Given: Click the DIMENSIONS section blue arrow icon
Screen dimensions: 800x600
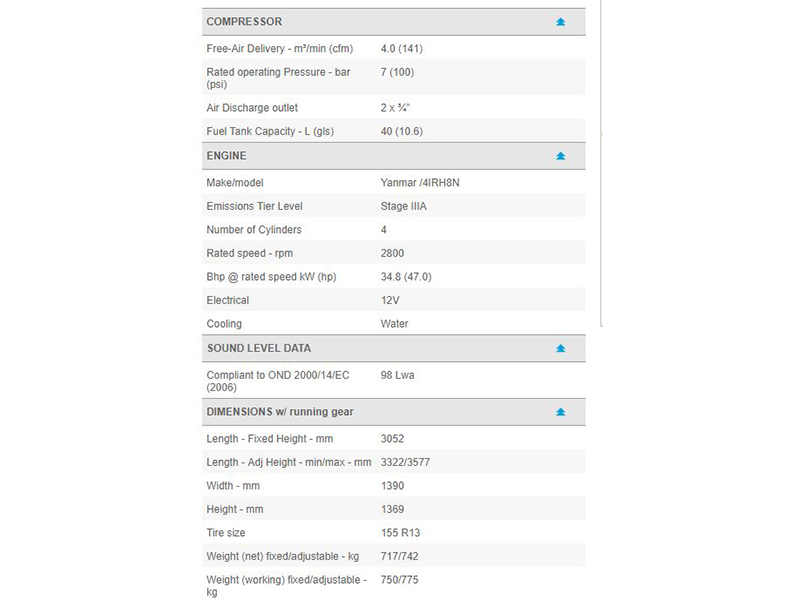Looking at the screenshot, I should pyautogui.click(x=560, y=412).
